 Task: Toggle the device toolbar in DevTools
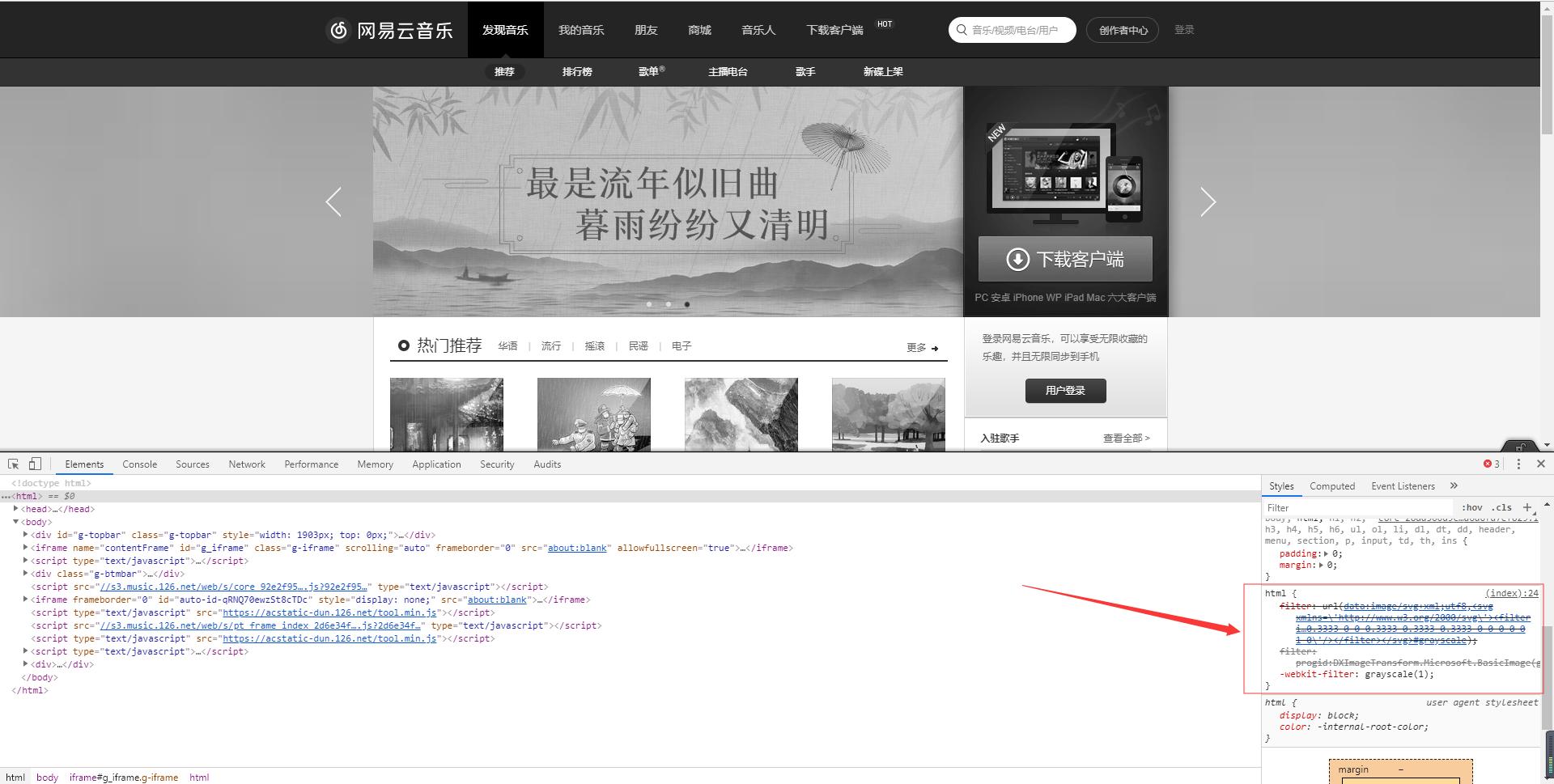click(x=33, y=464)
